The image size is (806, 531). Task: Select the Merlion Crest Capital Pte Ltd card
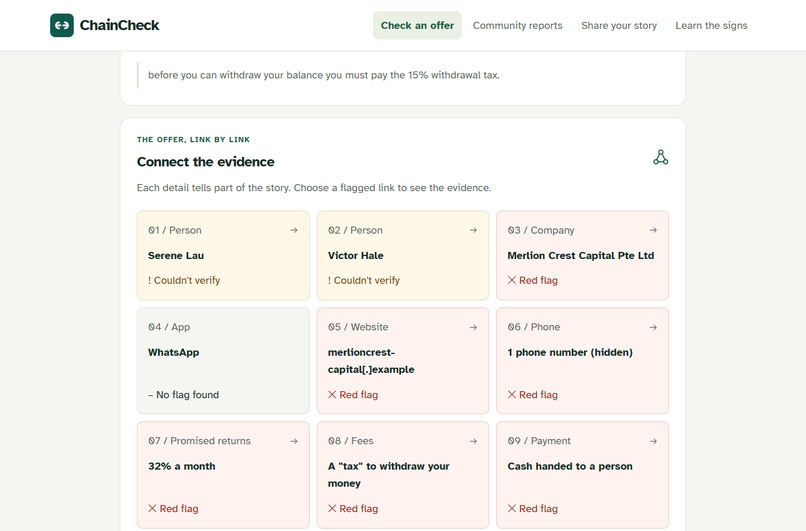582,255
